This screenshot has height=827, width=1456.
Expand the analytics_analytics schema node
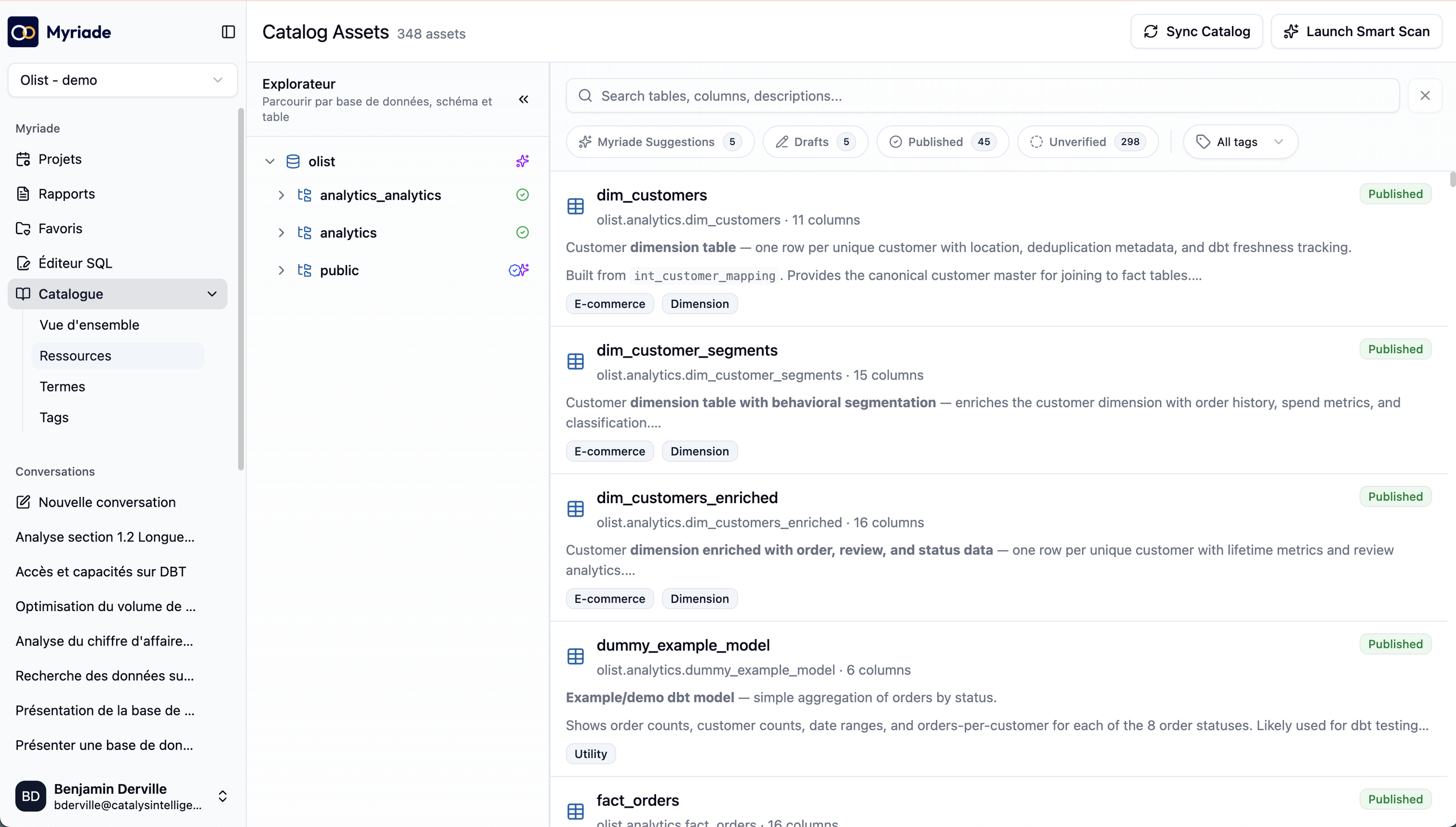[x=281, y=195]
